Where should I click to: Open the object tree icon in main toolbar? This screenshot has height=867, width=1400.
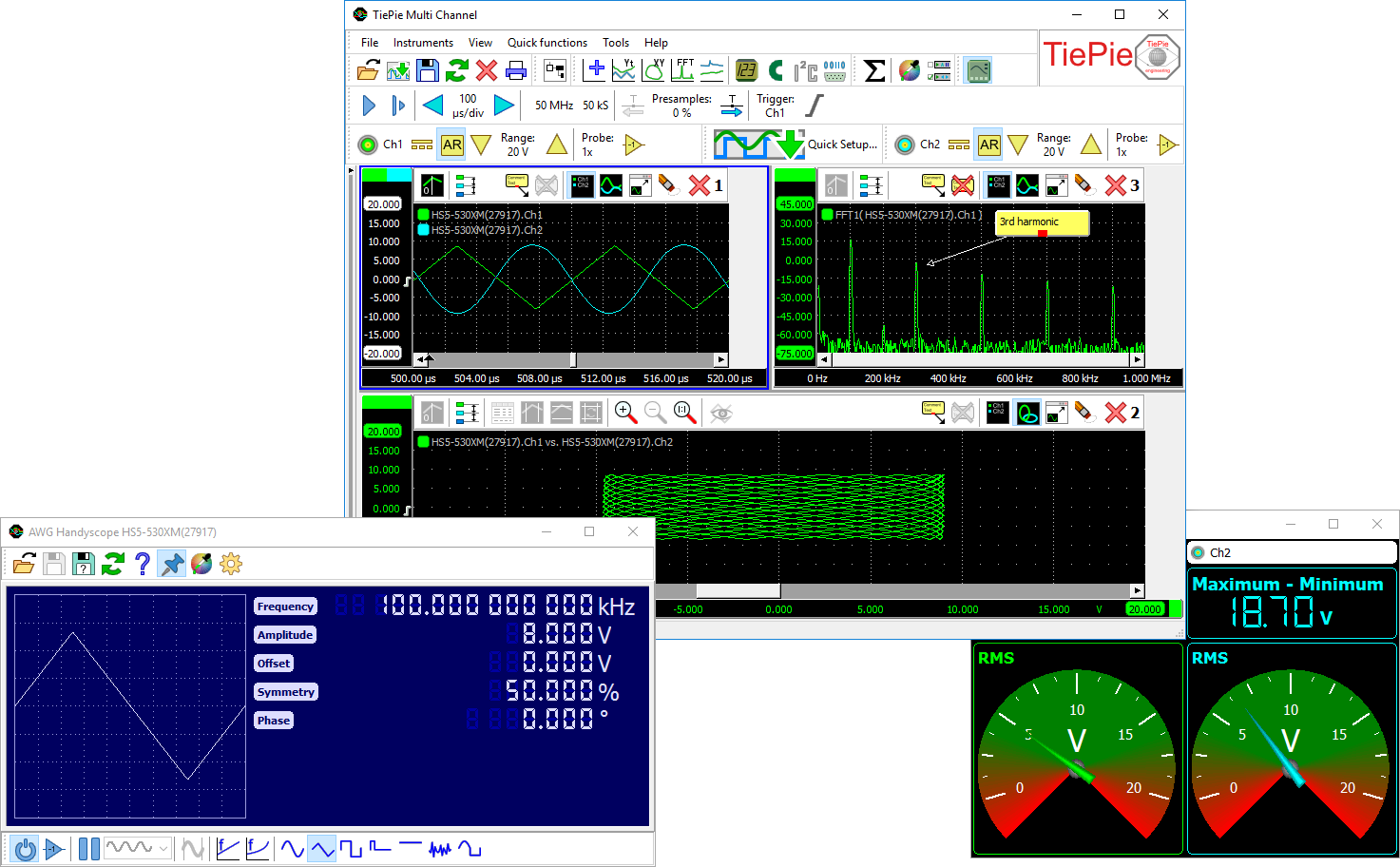pos(555,70)
